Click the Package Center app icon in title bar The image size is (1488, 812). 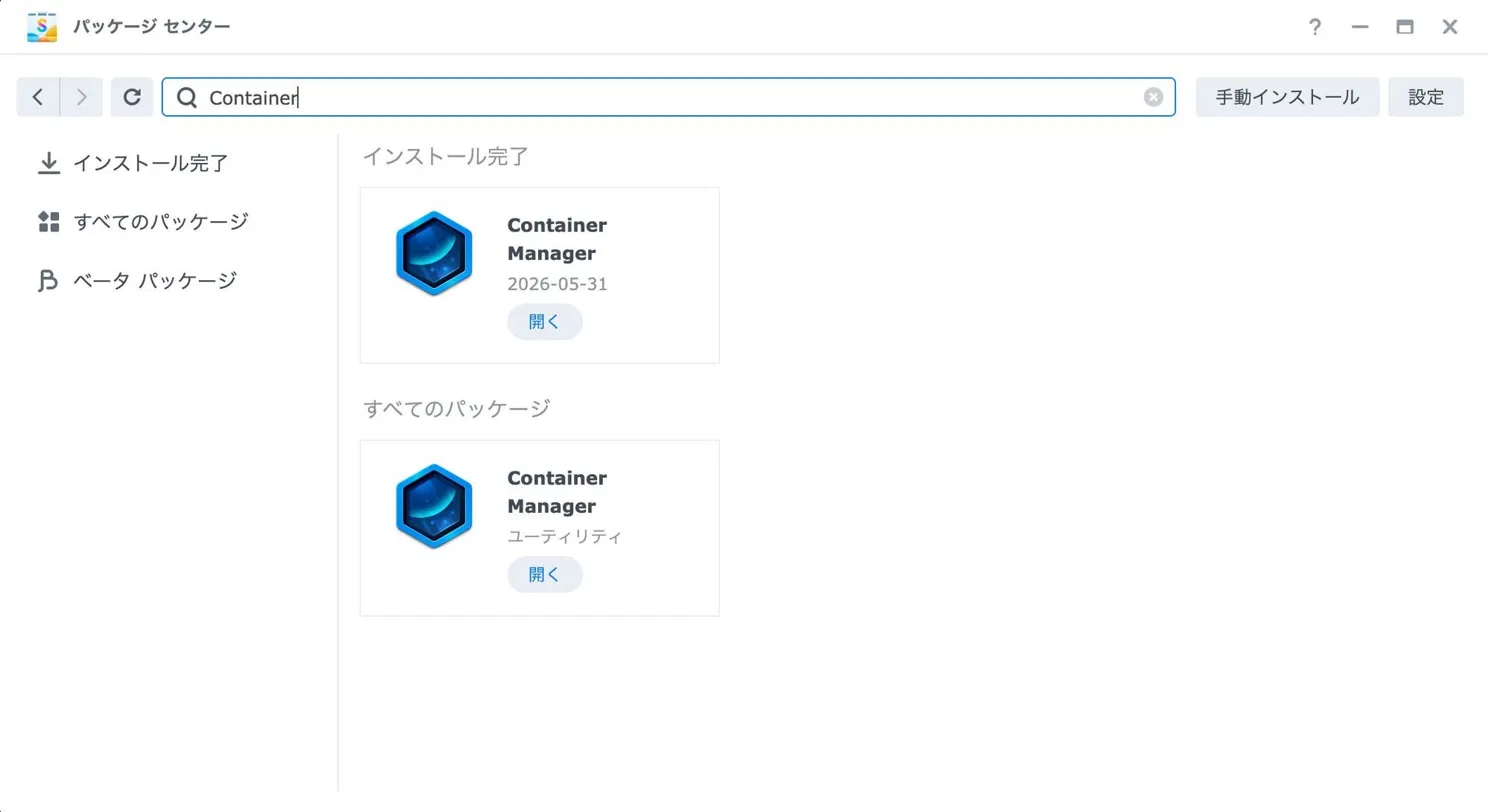click(x=42, y=27)
